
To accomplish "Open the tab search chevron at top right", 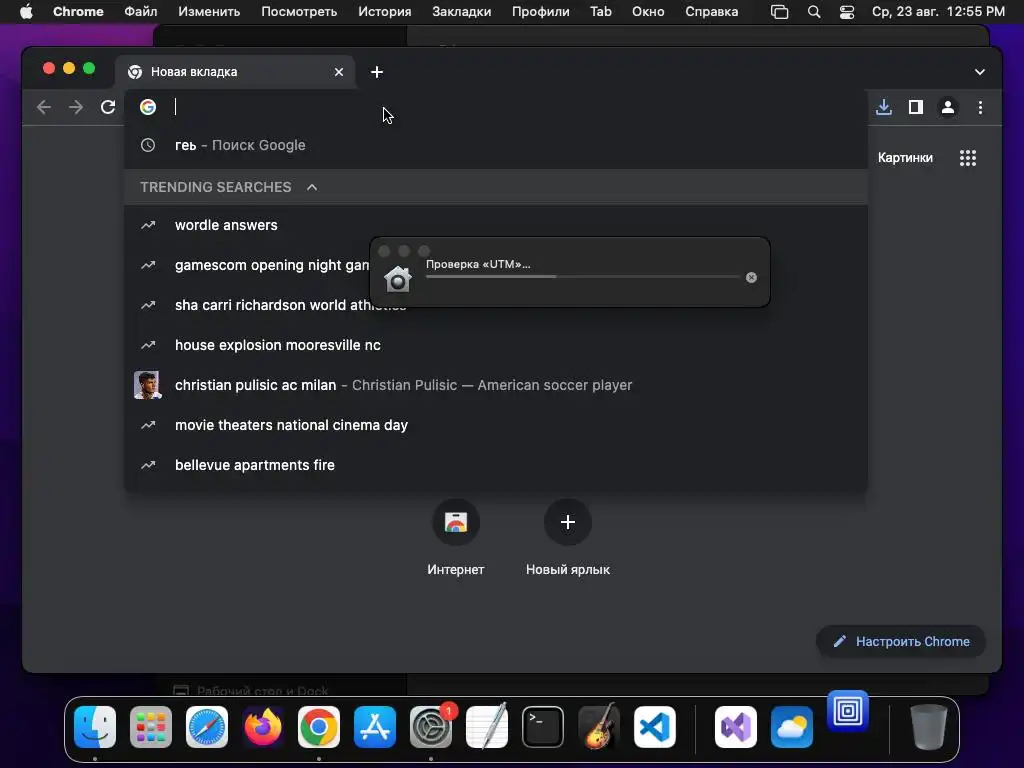I will coord(980,72).
